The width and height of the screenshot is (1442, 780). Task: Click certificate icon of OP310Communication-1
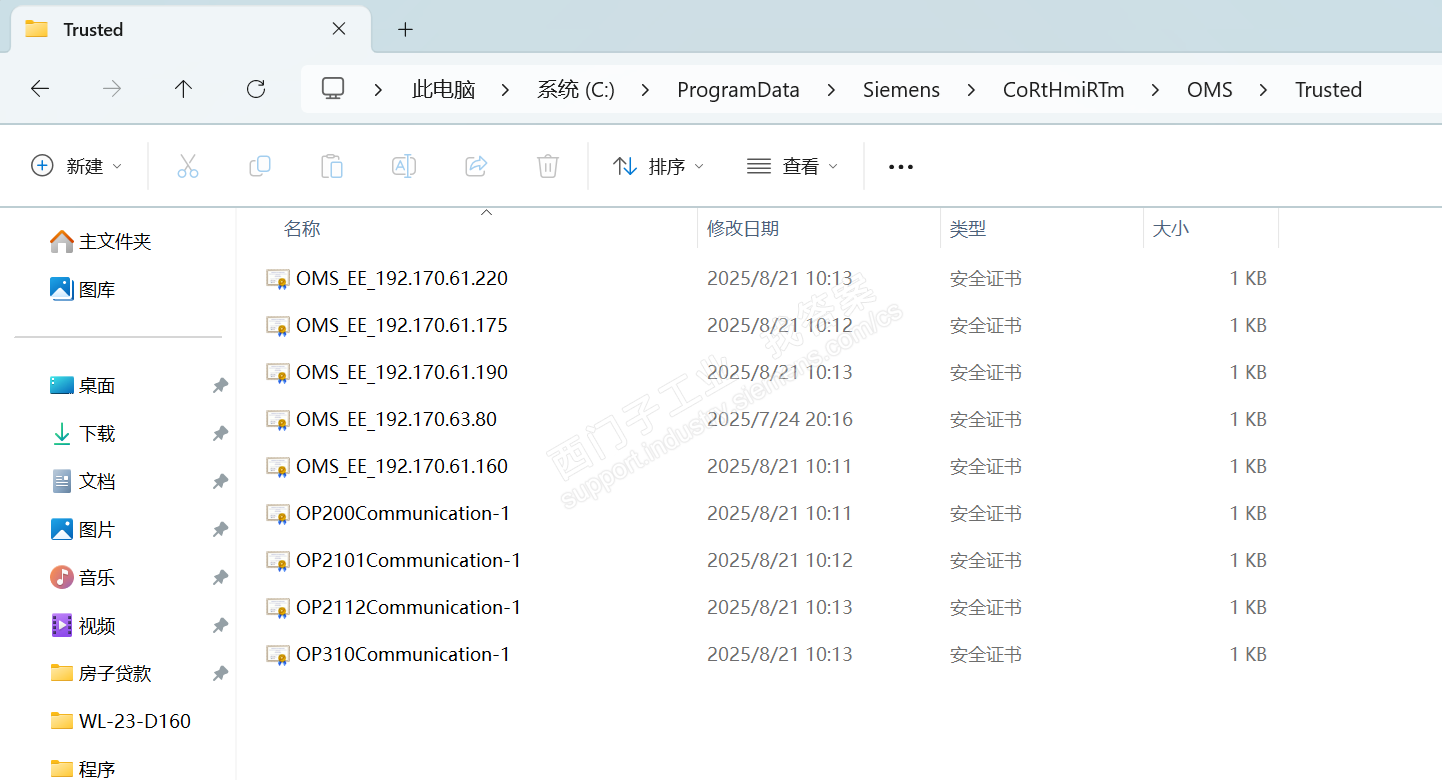coord(278,655)
